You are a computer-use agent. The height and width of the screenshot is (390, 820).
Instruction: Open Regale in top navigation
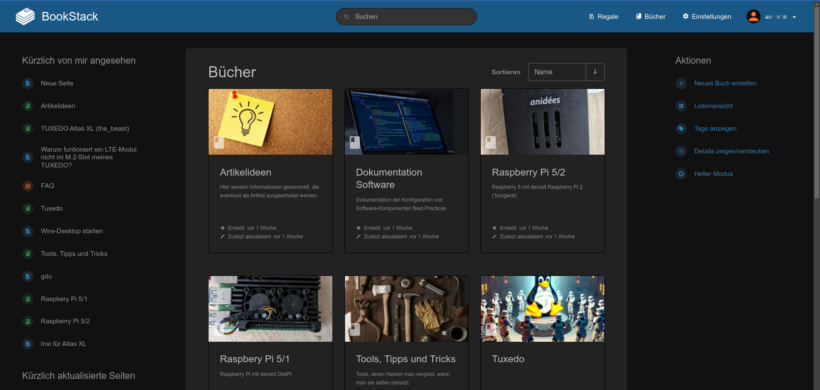603,17
